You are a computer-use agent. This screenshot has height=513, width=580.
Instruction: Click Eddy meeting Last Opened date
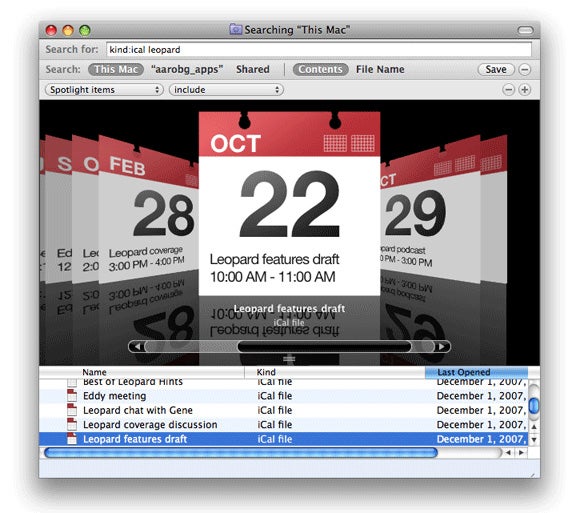pyautogui.click(x=481, y=396)
